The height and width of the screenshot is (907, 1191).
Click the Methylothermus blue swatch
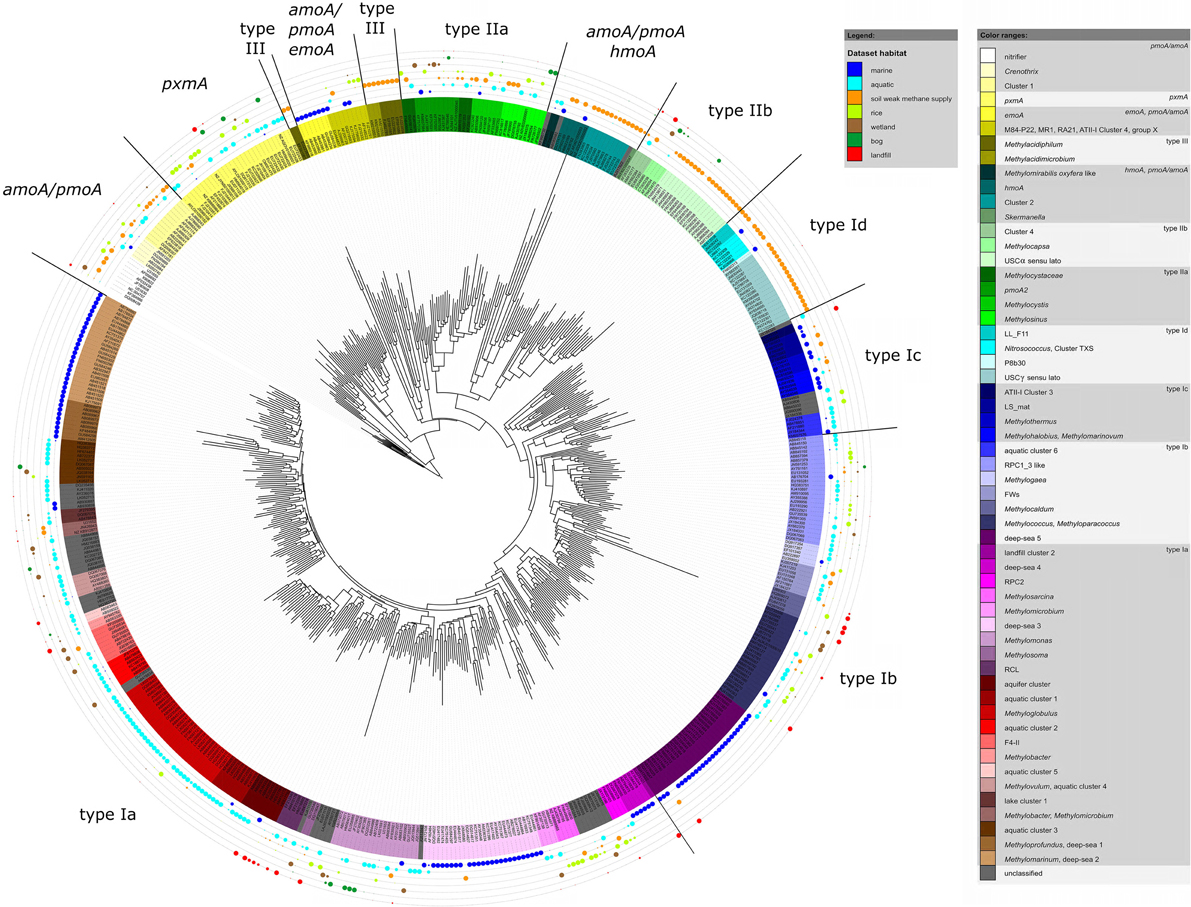click(987, 421)
